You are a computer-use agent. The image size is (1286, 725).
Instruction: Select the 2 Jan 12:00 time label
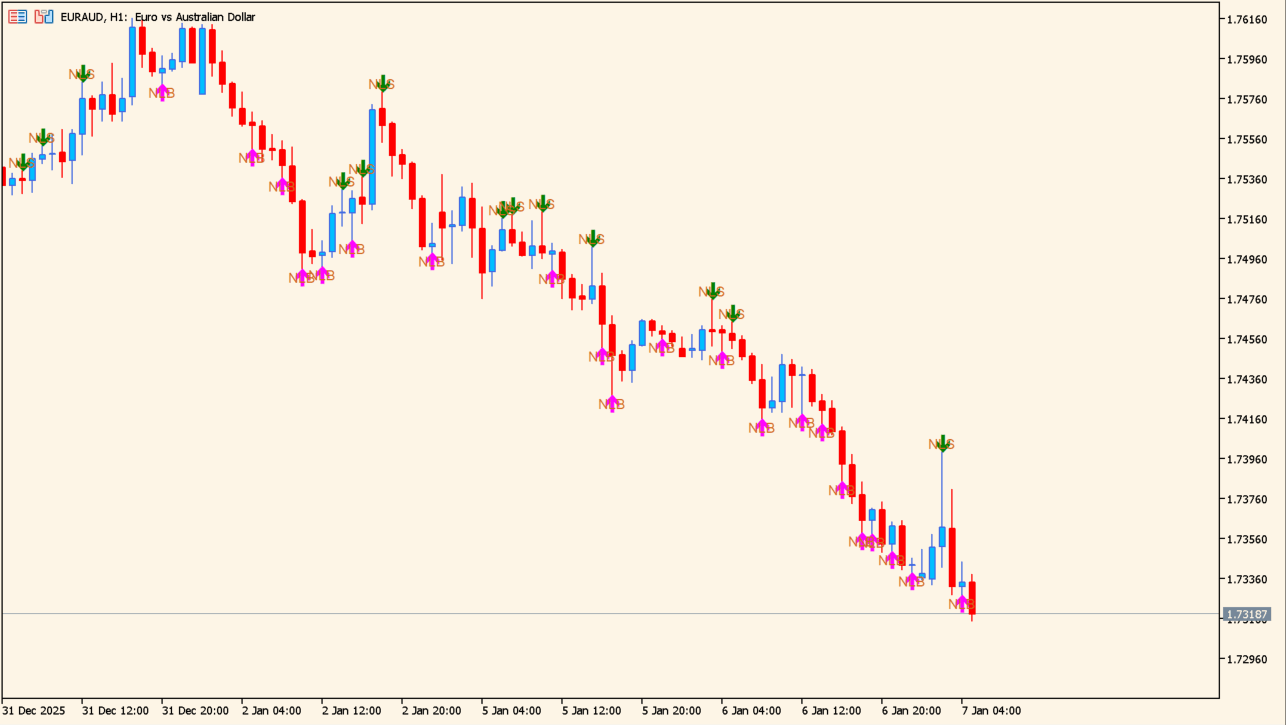tap(351, 711)
